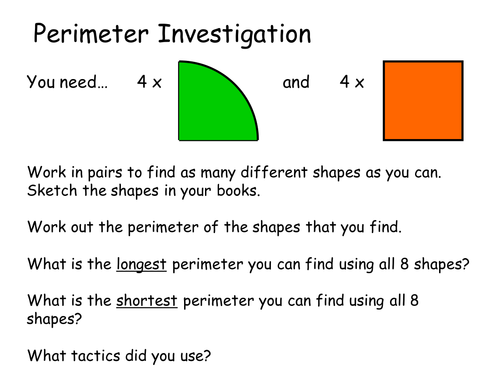The image size is (500, 375).
Task: Click the '4 x' before green shape
Action: click(x=149, y=82)
